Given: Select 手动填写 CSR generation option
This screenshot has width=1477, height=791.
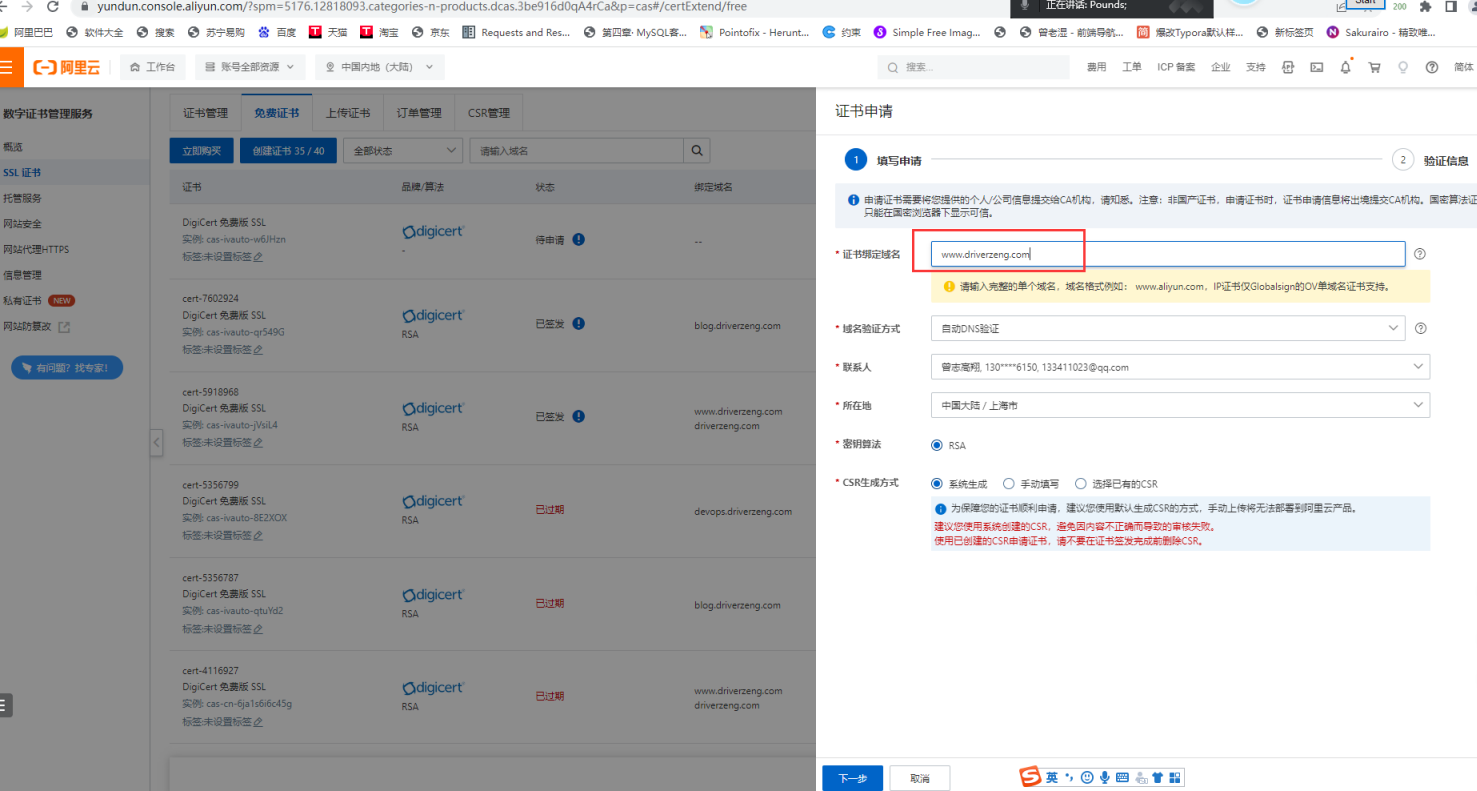Looking at the screenshot, I should click(x=1009, y=484).
